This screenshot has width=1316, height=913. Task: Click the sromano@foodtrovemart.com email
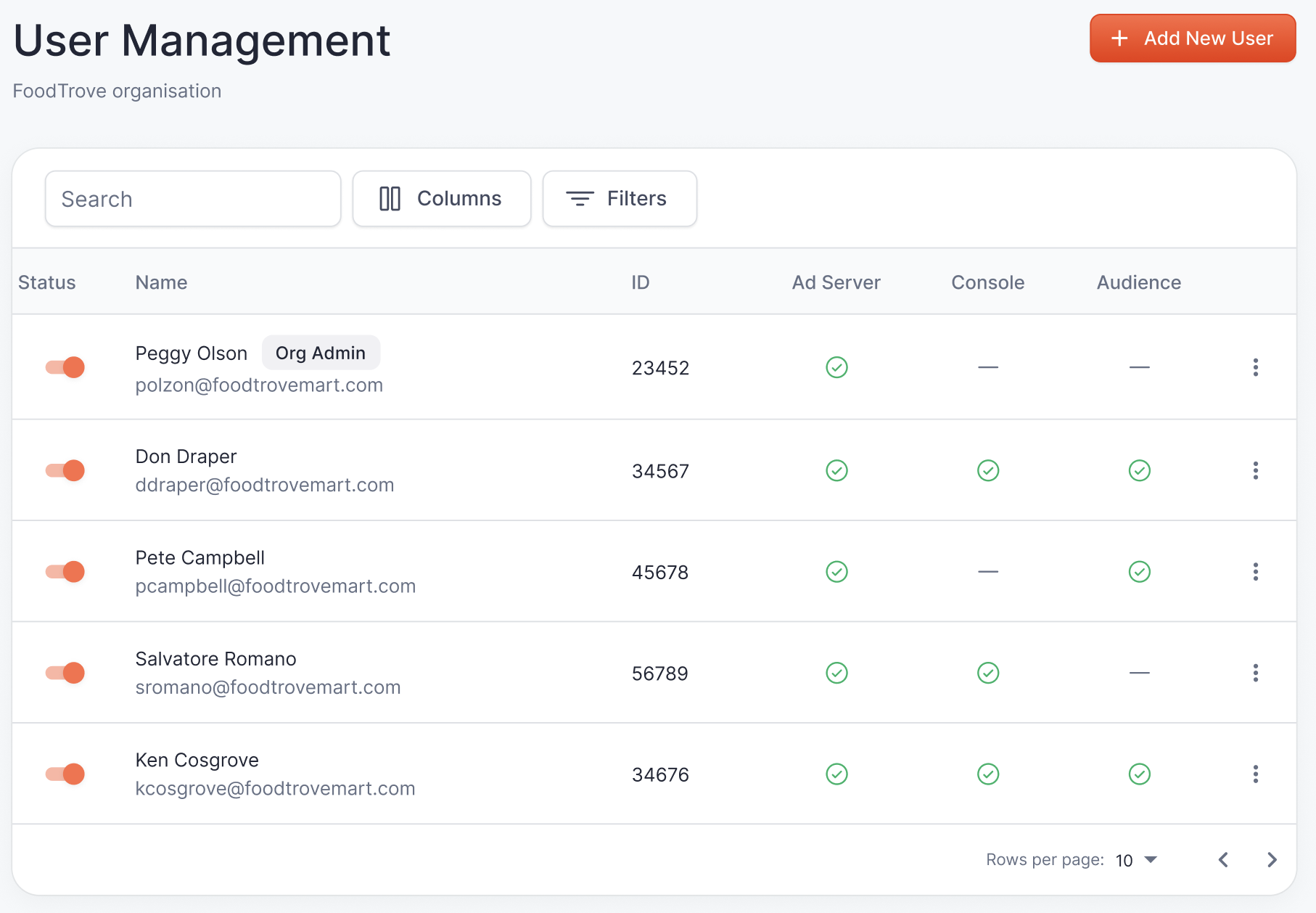(268, 687)
